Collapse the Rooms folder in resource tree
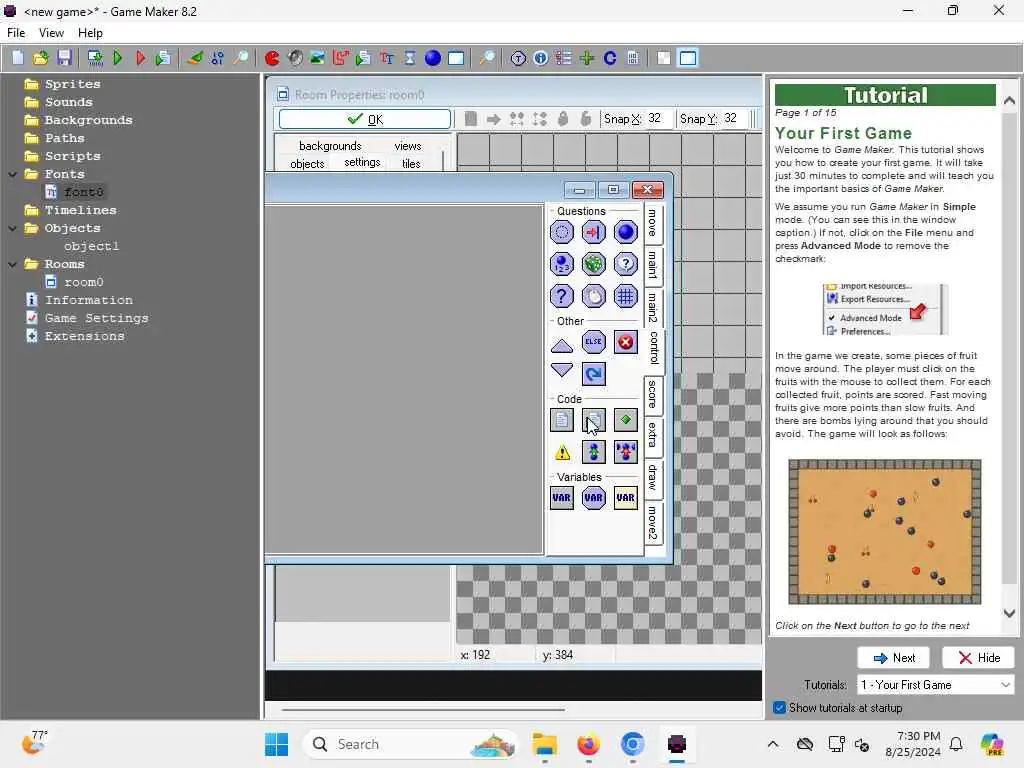 pyautogui.click(x=12, y=264)
